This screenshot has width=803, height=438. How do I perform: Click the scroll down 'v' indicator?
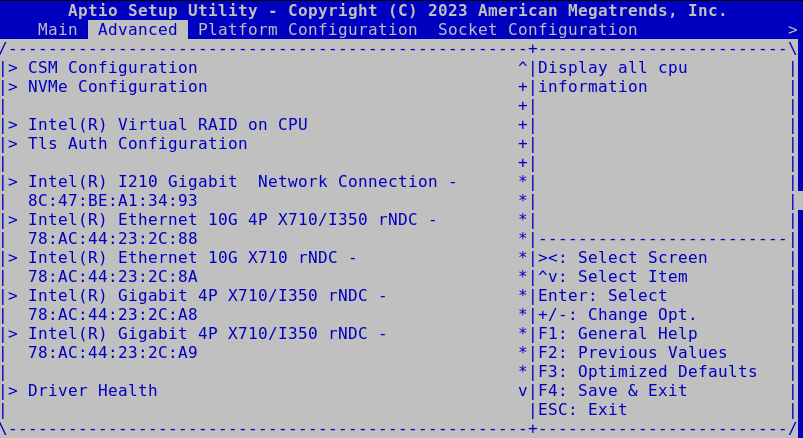pyautogui.click(x=522, y=391)
